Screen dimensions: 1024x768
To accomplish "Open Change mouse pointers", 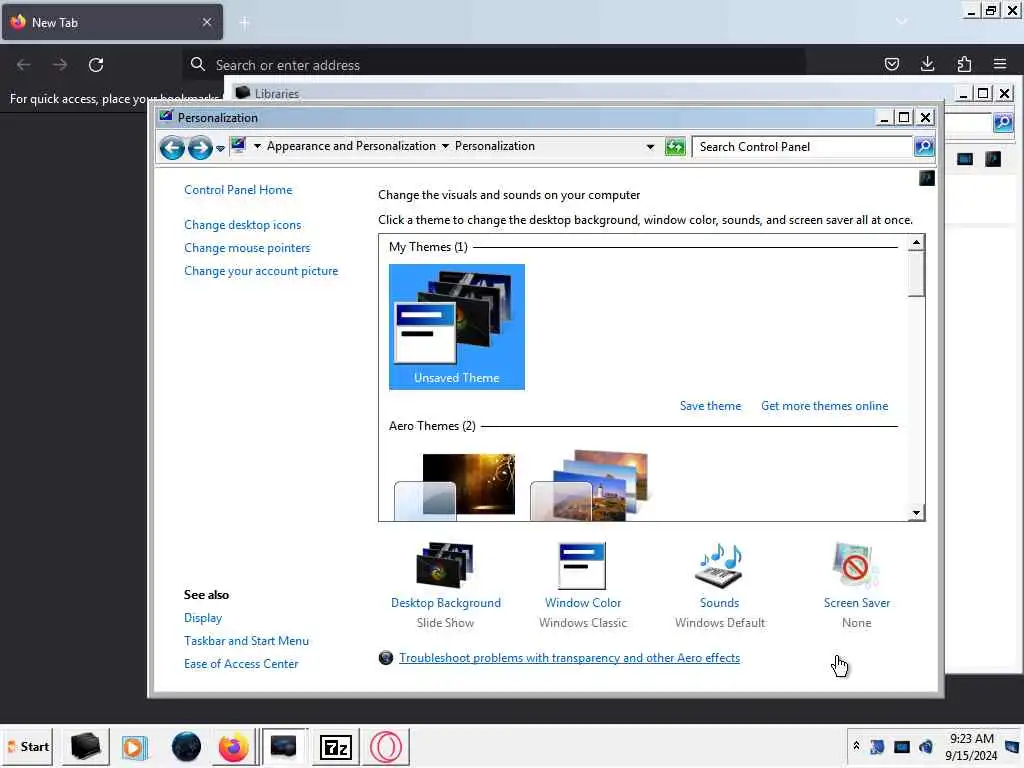I will (247, 248).
